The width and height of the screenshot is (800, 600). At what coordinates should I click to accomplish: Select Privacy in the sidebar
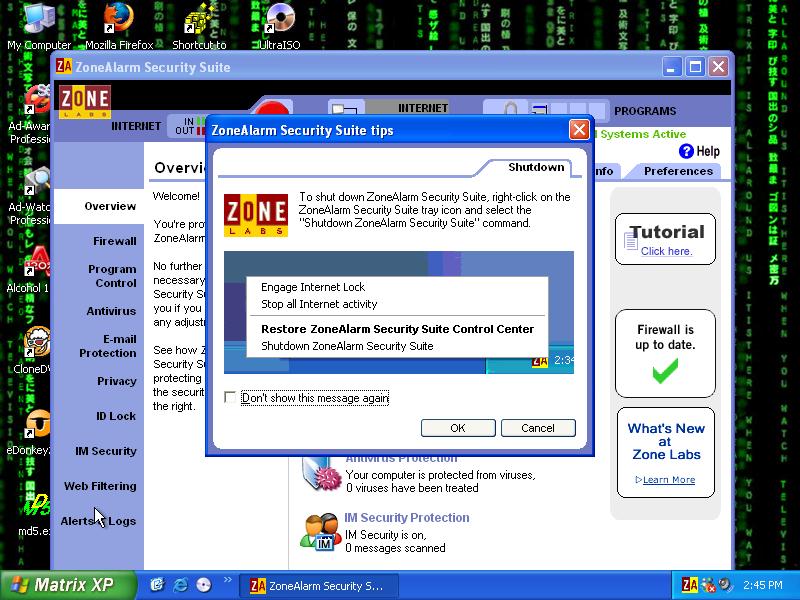[117, 381]
